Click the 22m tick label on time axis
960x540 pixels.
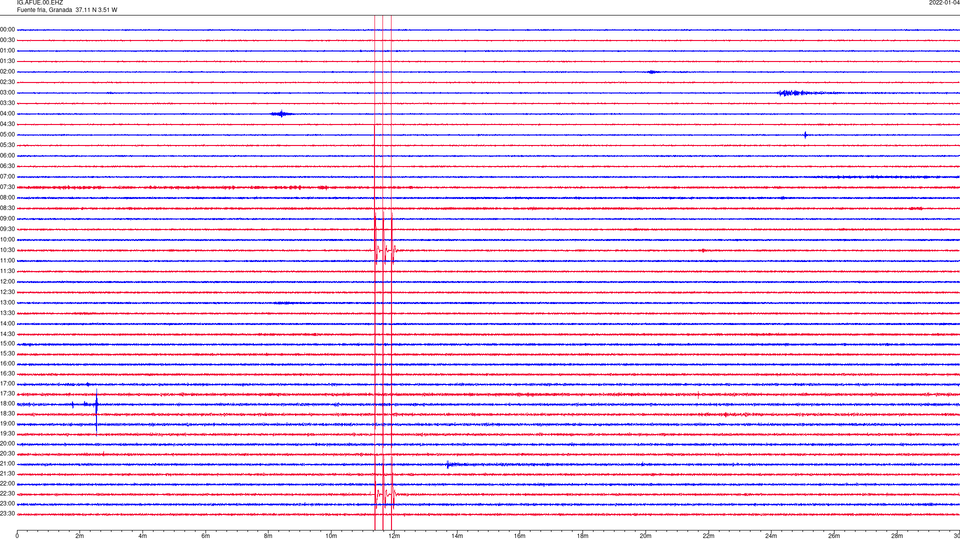[708, 536]
